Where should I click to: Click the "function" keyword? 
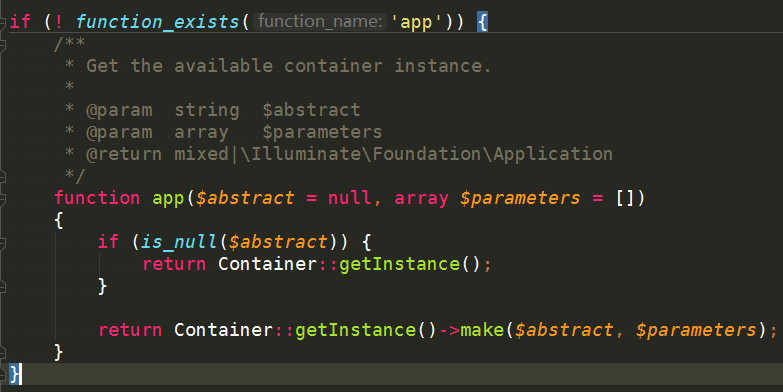[97, 198]
